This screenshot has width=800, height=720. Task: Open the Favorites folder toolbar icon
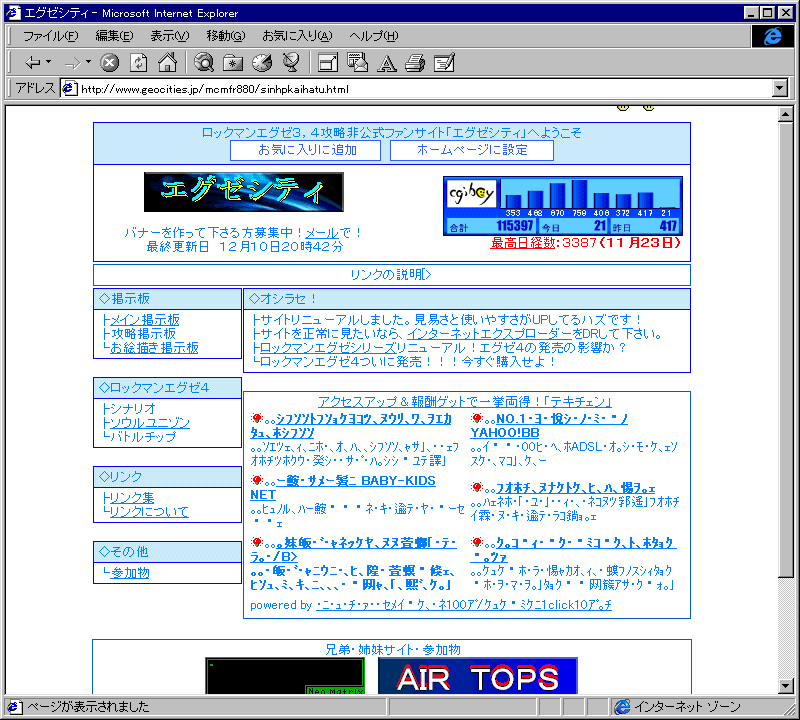click(233, 63)
